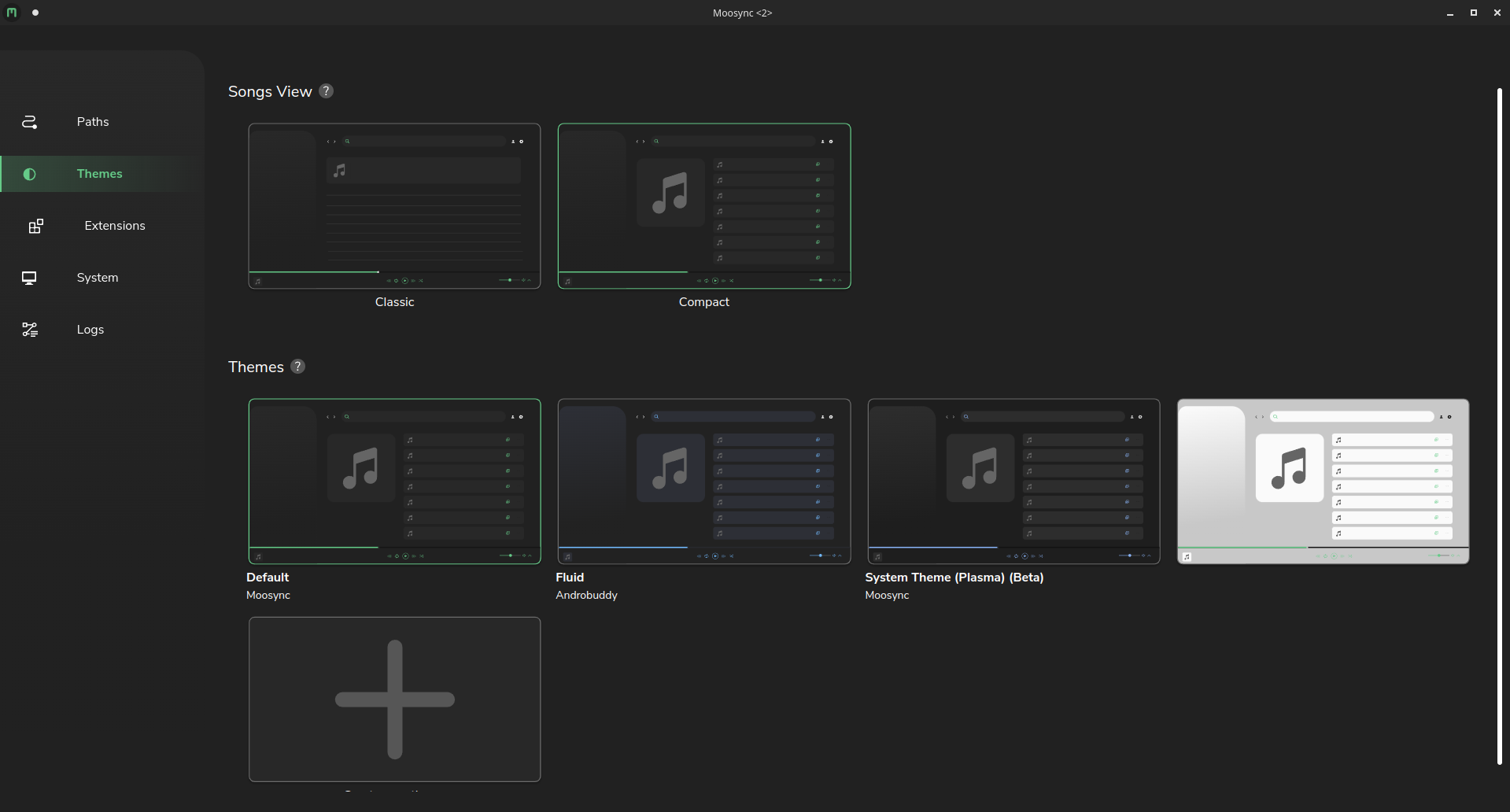
Task: Click the System Theme (Plasma) (Beta) title
Action: [x=954, y=578]
